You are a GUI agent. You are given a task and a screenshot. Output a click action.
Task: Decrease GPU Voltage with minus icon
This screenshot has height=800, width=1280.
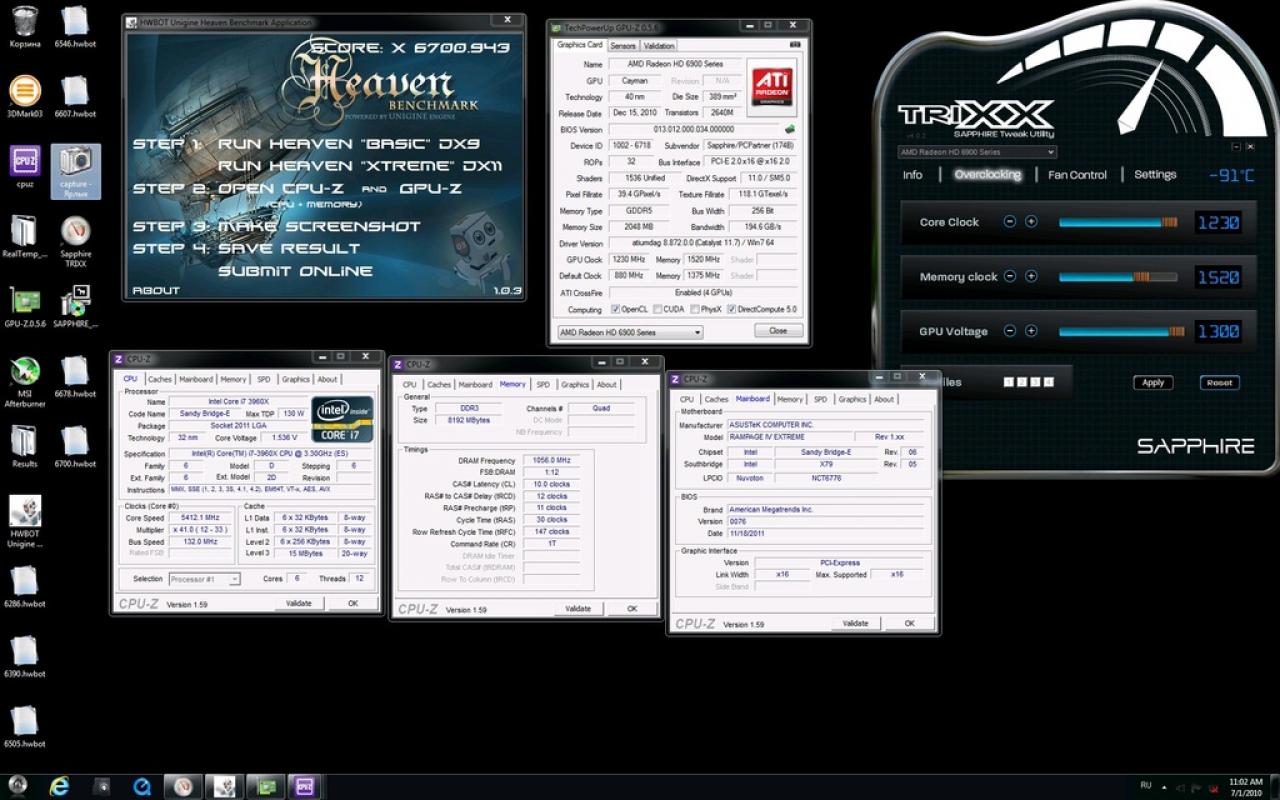tap(1010, 331)
